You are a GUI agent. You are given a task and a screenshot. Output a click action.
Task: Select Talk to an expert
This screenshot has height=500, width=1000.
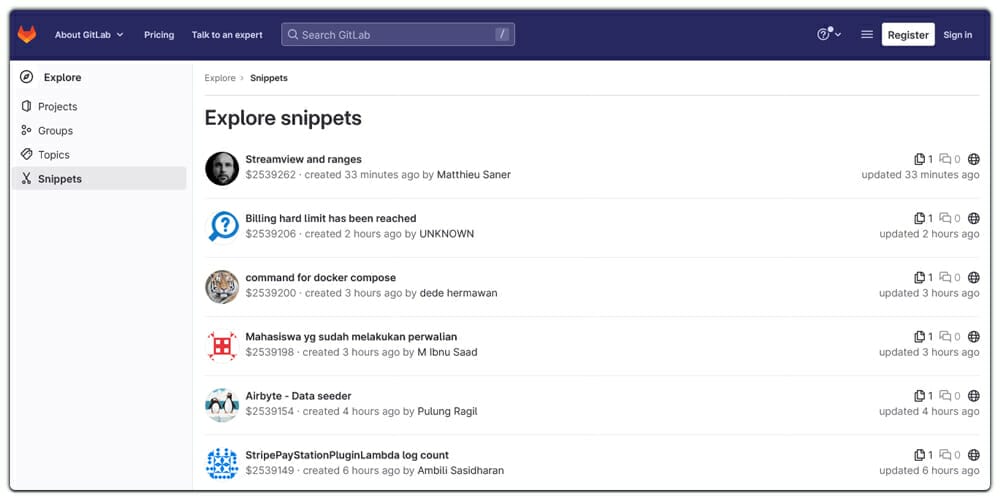coord(227,35)
